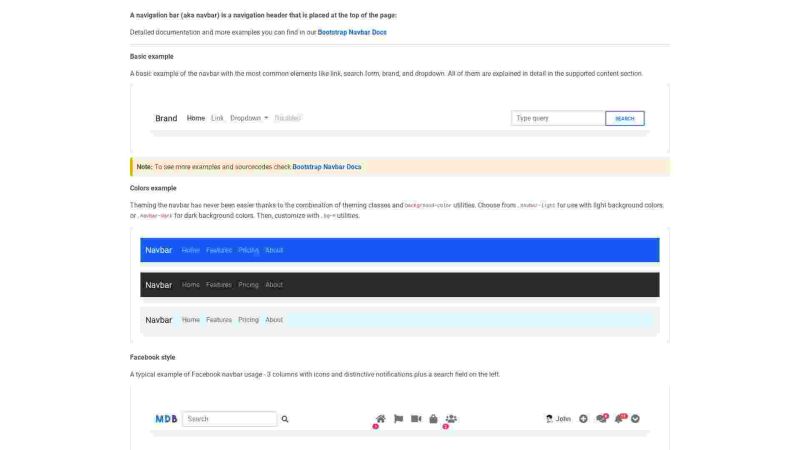Select Features in light navbar
Image resolution: width=800 pixels, height=450 pixels.
pos(219,320)
